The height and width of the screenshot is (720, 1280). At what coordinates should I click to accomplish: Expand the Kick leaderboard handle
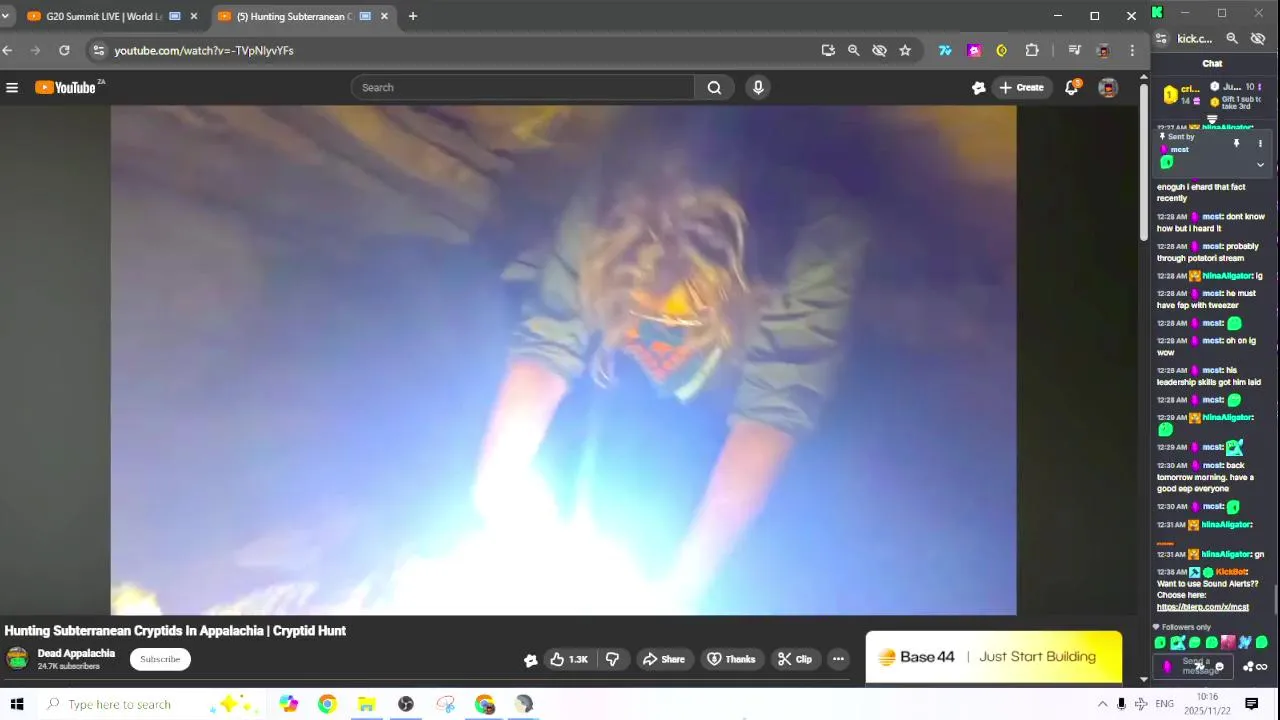tap(1212, 119)
